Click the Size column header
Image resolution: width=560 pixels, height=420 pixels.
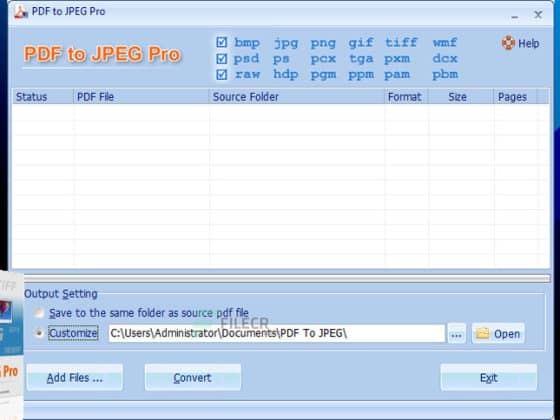point(461,97)
